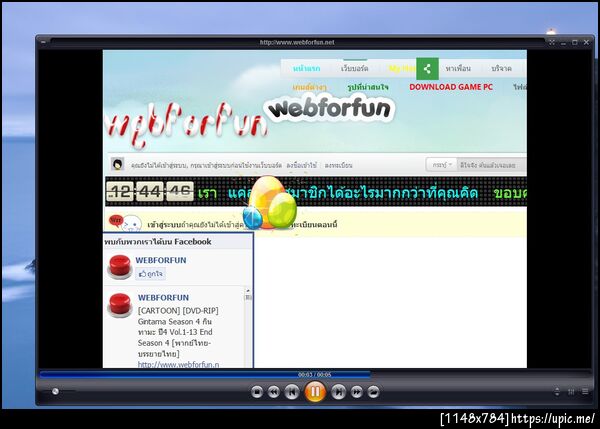
Task: Click the chat mascot icon near เข้าสู่ระบบ
Action: tap(126, 223)
